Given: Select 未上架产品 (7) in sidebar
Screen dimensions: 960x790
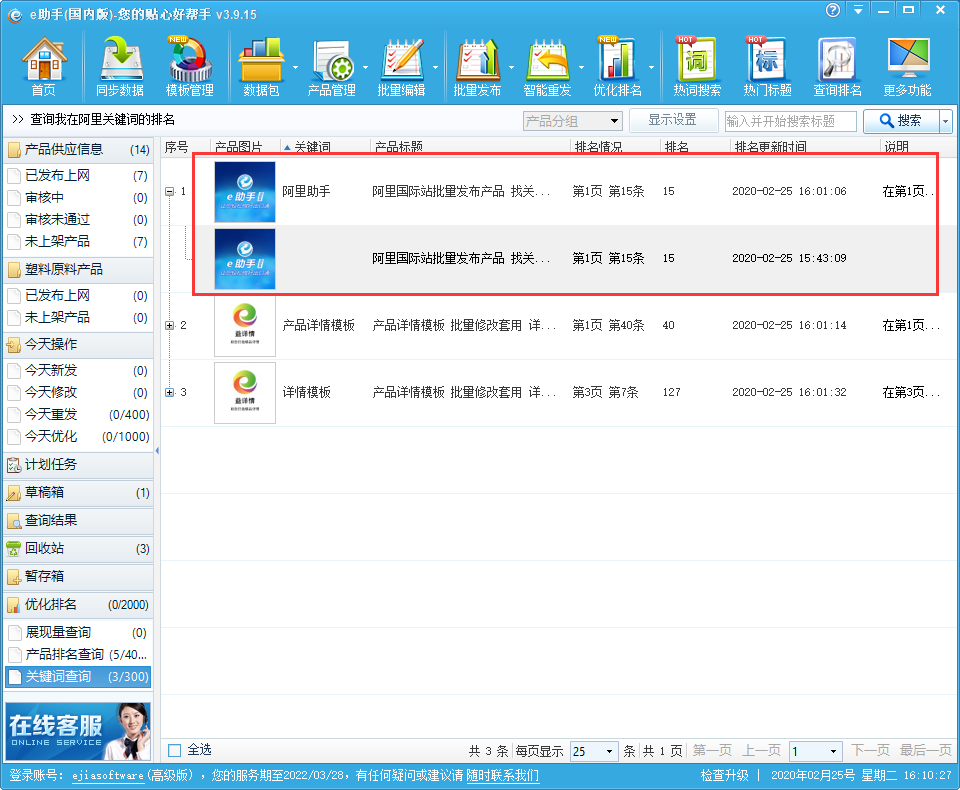Looking at the screenshot, I should [x=78, y=242].
